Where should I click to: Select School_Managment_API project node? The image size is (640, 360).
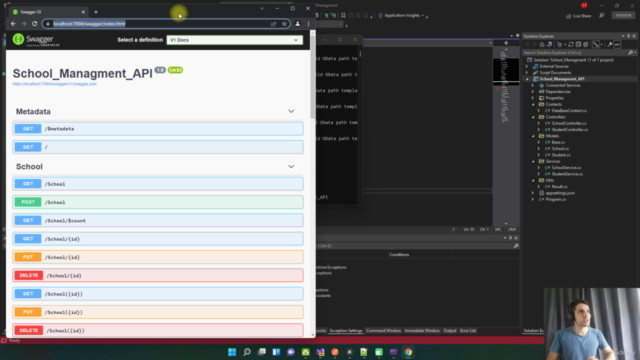click(562, 79)
